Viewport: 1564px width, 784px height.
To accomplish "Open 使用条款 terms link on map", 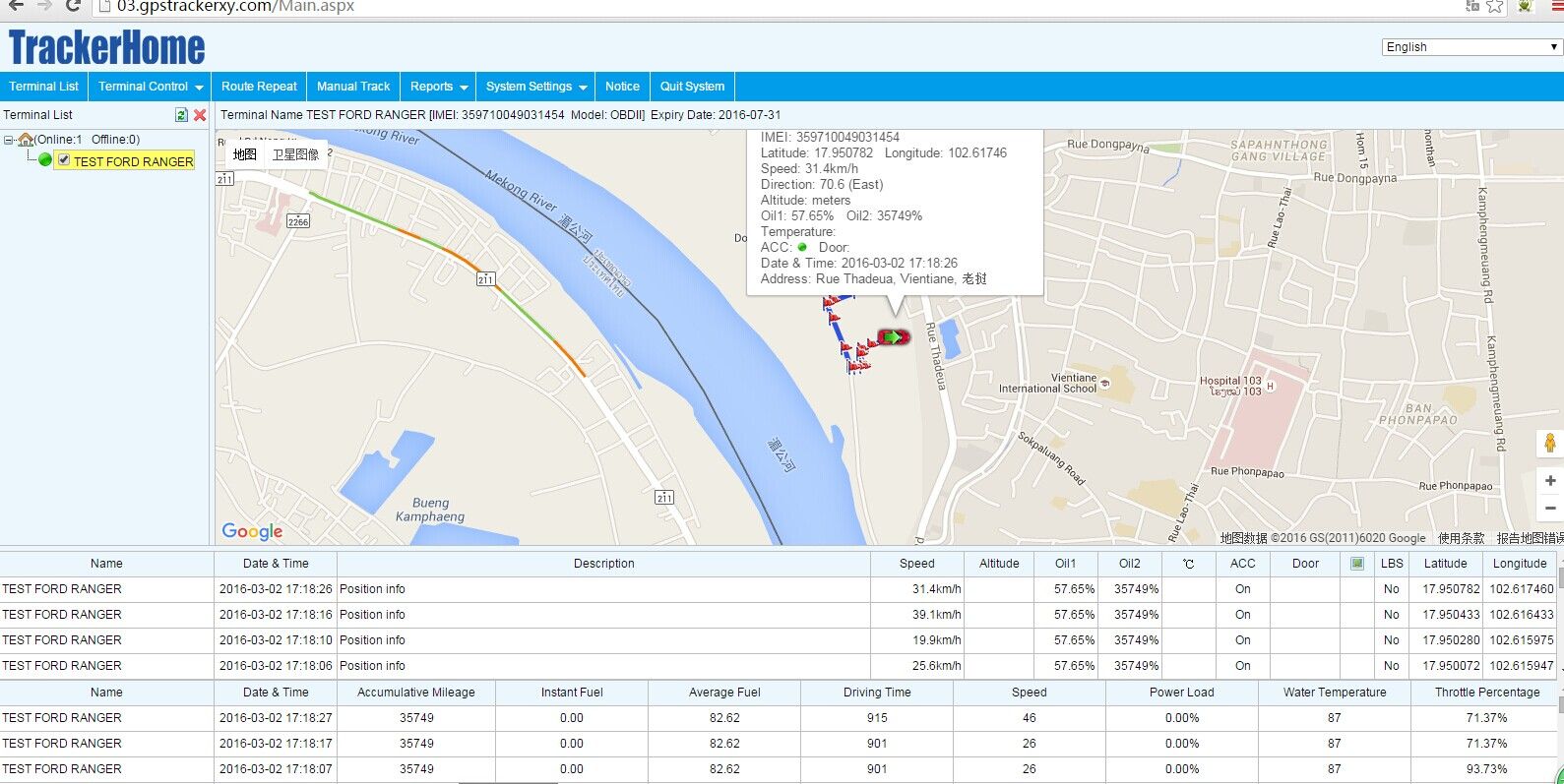I will coord(1461,538).
